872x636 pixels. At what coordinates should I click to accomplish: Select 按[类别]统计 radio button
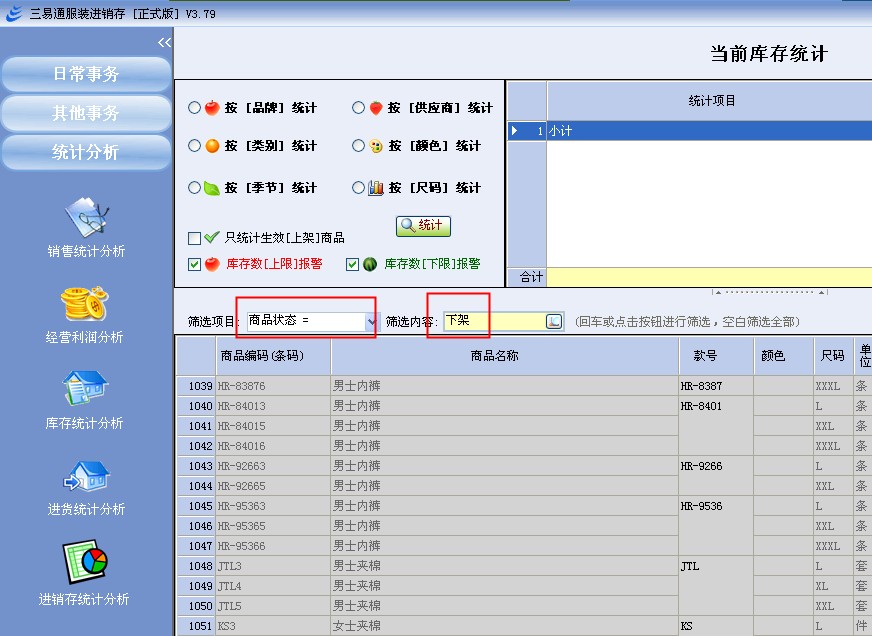tap(194, 146)
